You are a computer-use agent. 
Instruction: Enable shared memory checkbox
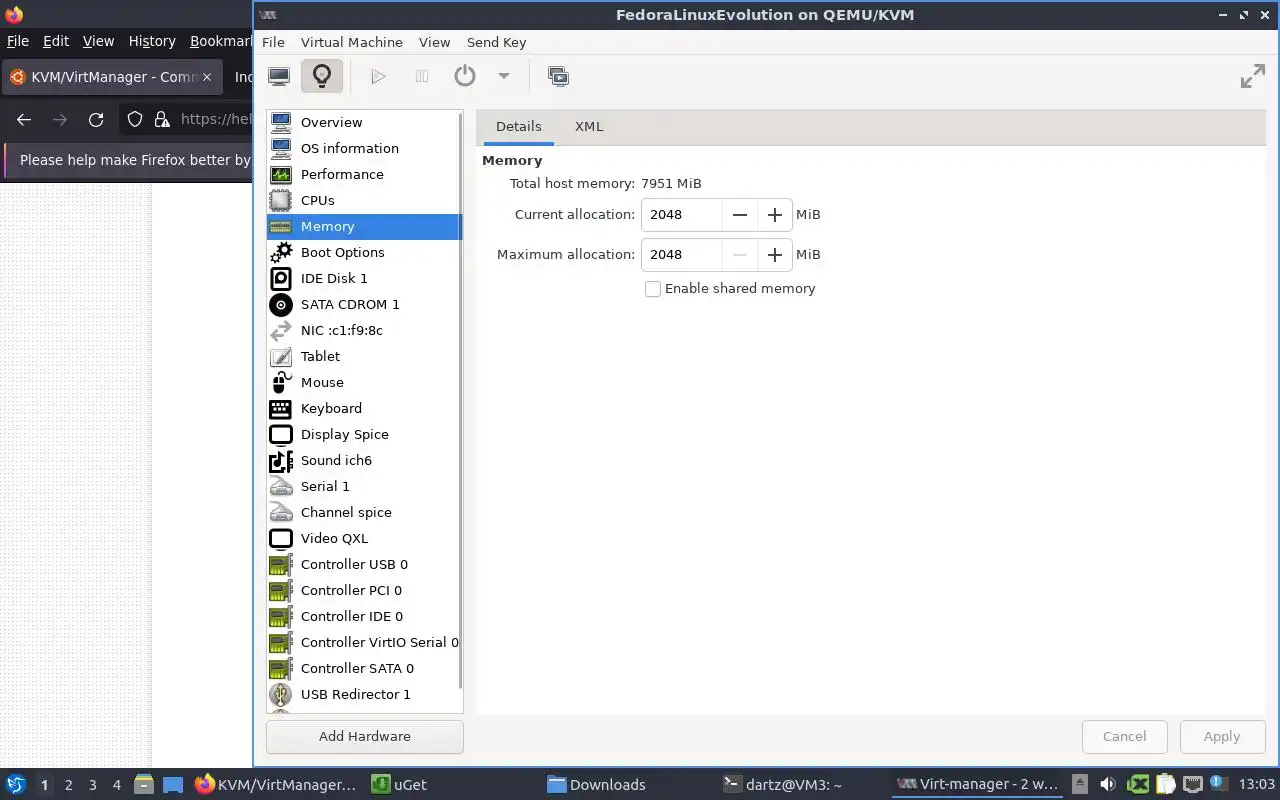[653, 289]
